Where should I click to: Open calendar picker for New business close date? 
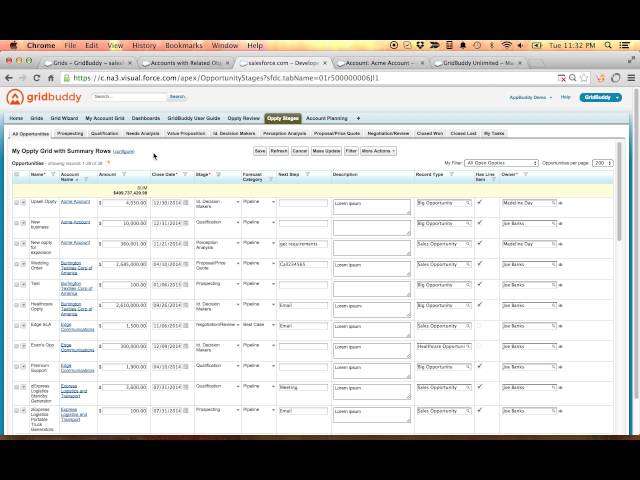(x=186, y=223)
